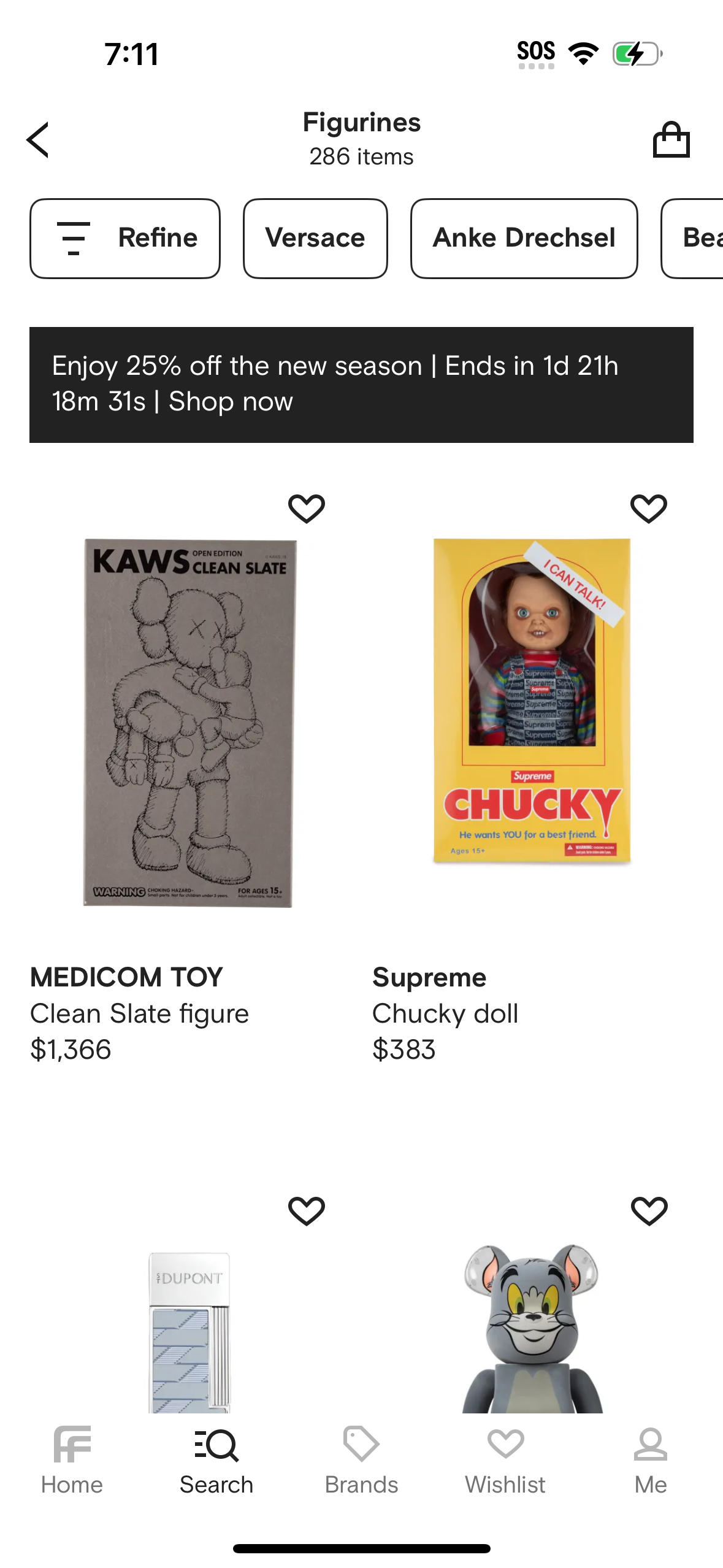
Task: Tap the 25% off promo banner
Action: click(361, 385)
